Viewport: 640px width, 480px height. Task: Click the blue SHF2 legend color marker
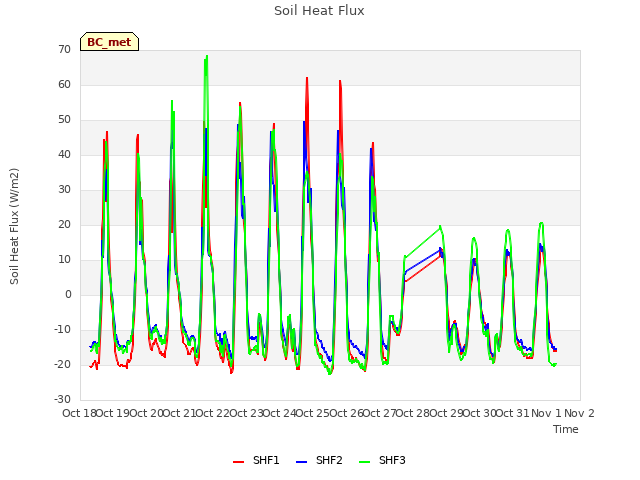click(x=301, y=462)
